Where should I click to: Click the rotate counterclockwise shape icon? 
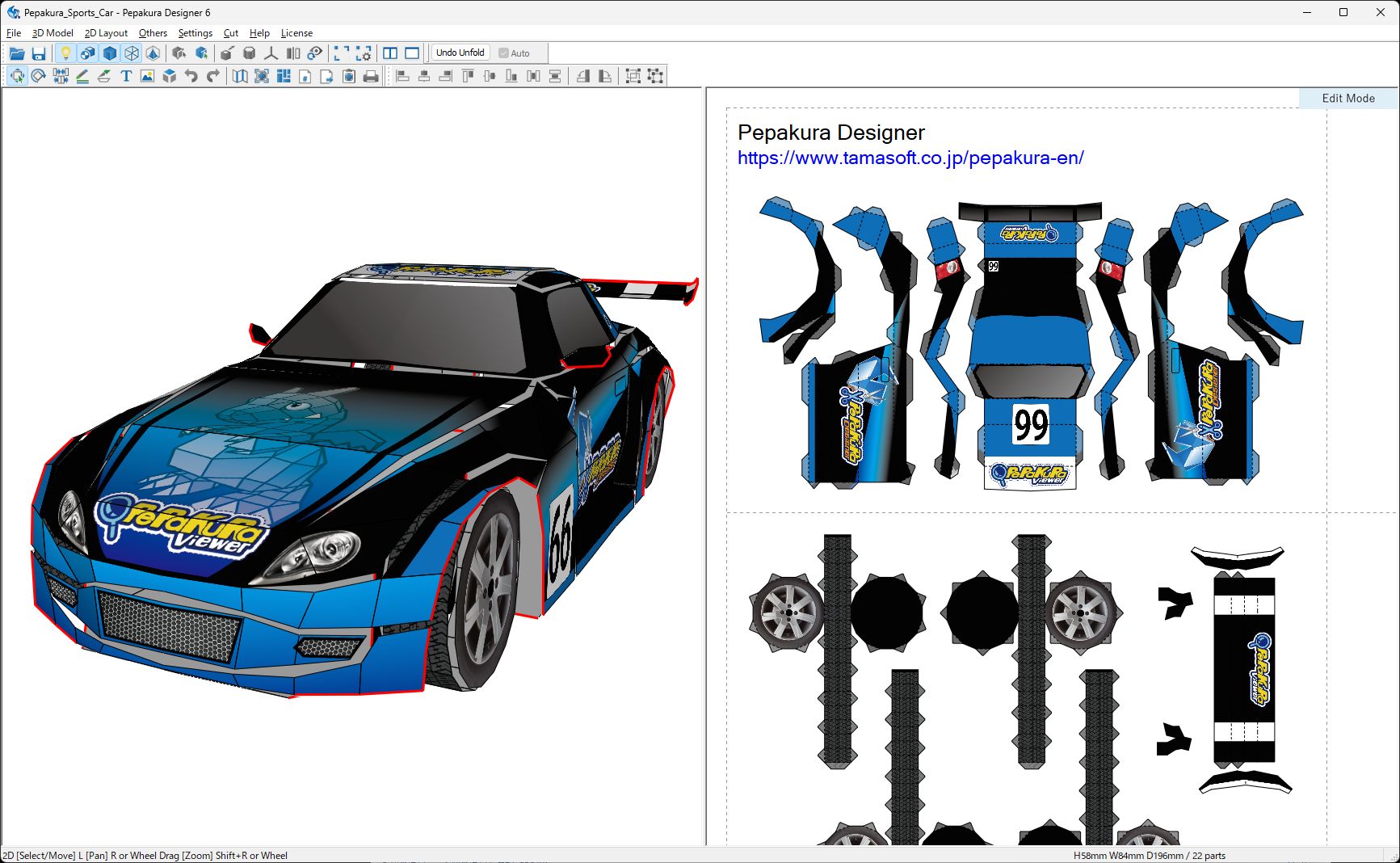point(582,76)
